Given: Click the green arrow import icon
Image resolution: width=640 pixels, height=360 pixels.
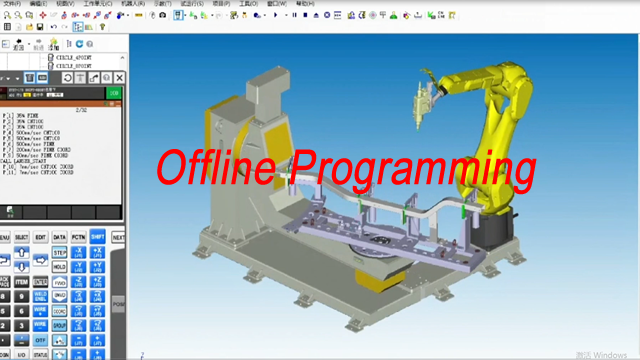Looking at the screenshot, I should coord(431,16).
